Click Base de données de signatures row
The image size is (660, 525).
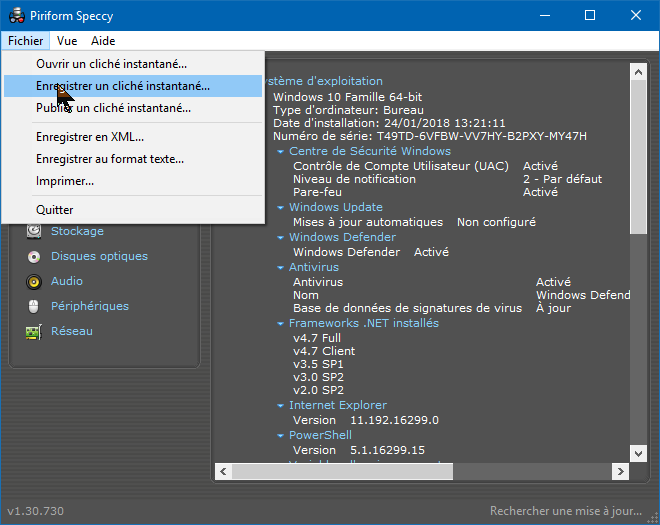432,308
